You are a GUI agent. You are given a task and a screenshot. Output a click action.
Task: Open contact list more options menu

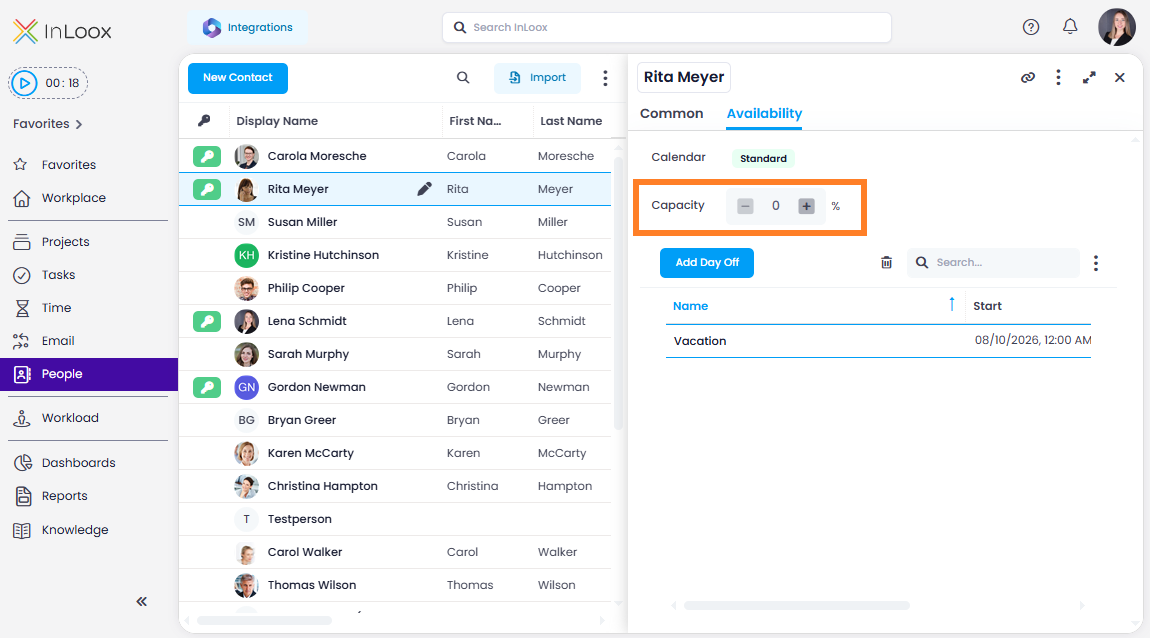[605, 78]
